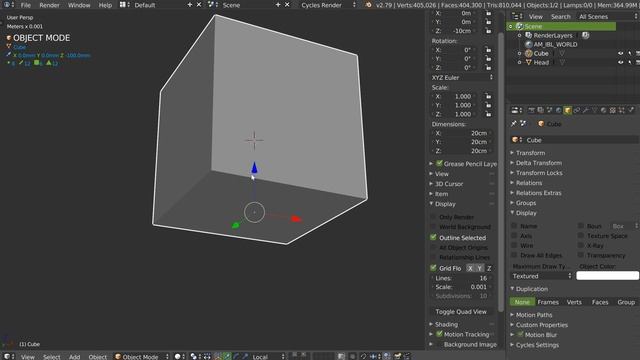Open the Constraints properties tab icon
This screenshot has height=360, width=640.
pyautogui.click(x=577, y=110)
